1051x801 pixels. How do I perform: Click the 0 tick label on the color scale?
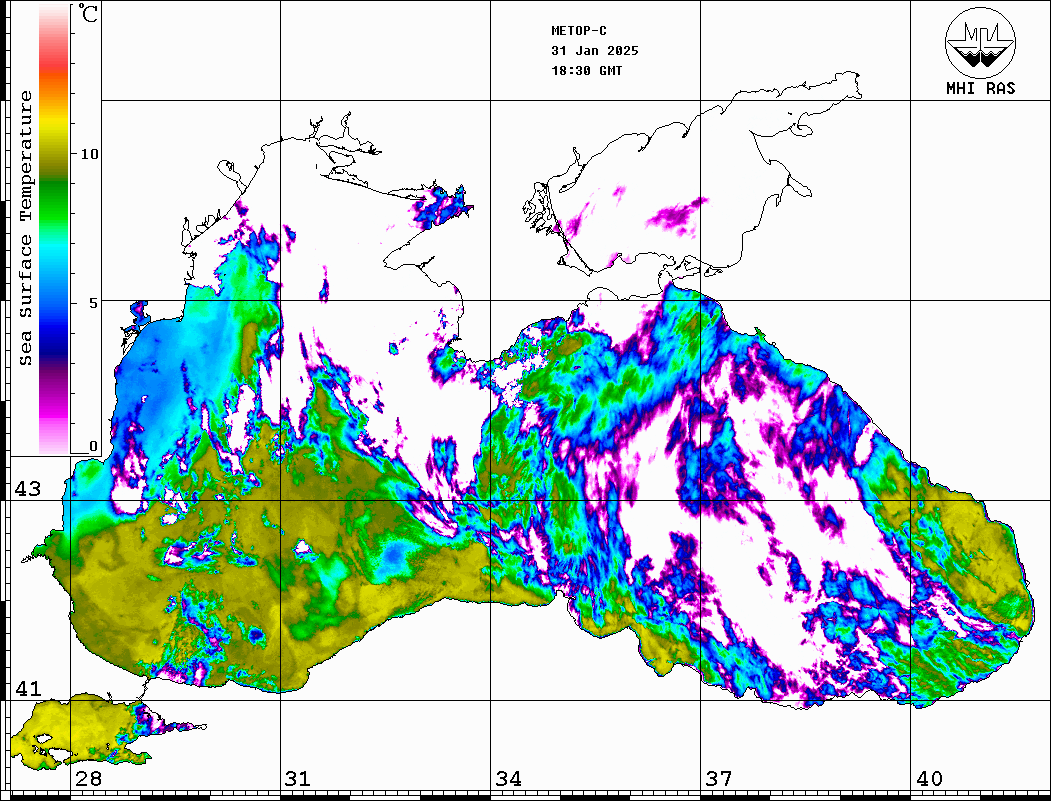click(x=93, y=446)
